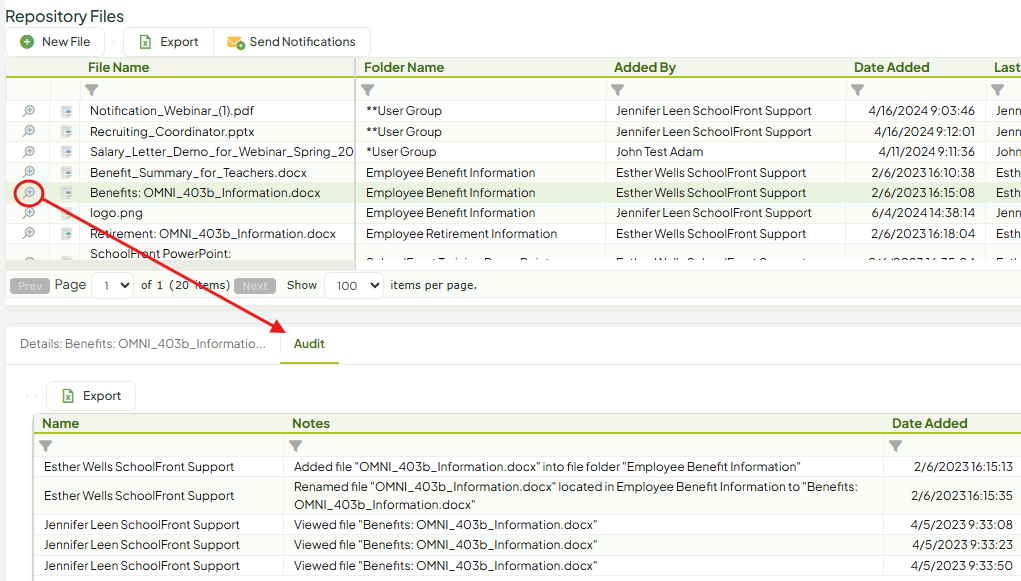The height and width of the screenshot is (581, 1021).
Task: Send Notifications for repository files
Action: [x=292, y=42]
